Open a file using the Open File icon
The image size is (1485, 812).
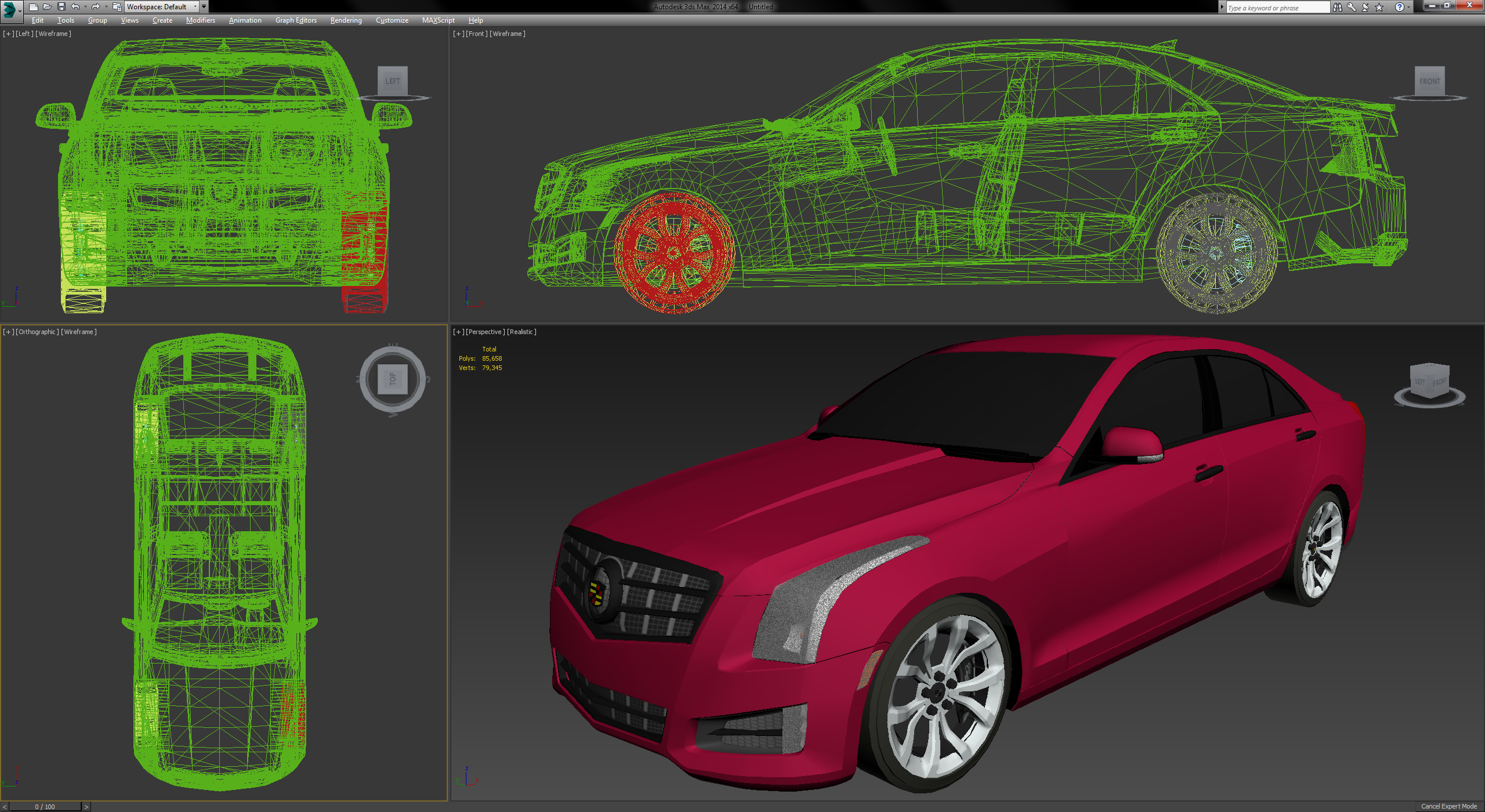coord(48,7)
